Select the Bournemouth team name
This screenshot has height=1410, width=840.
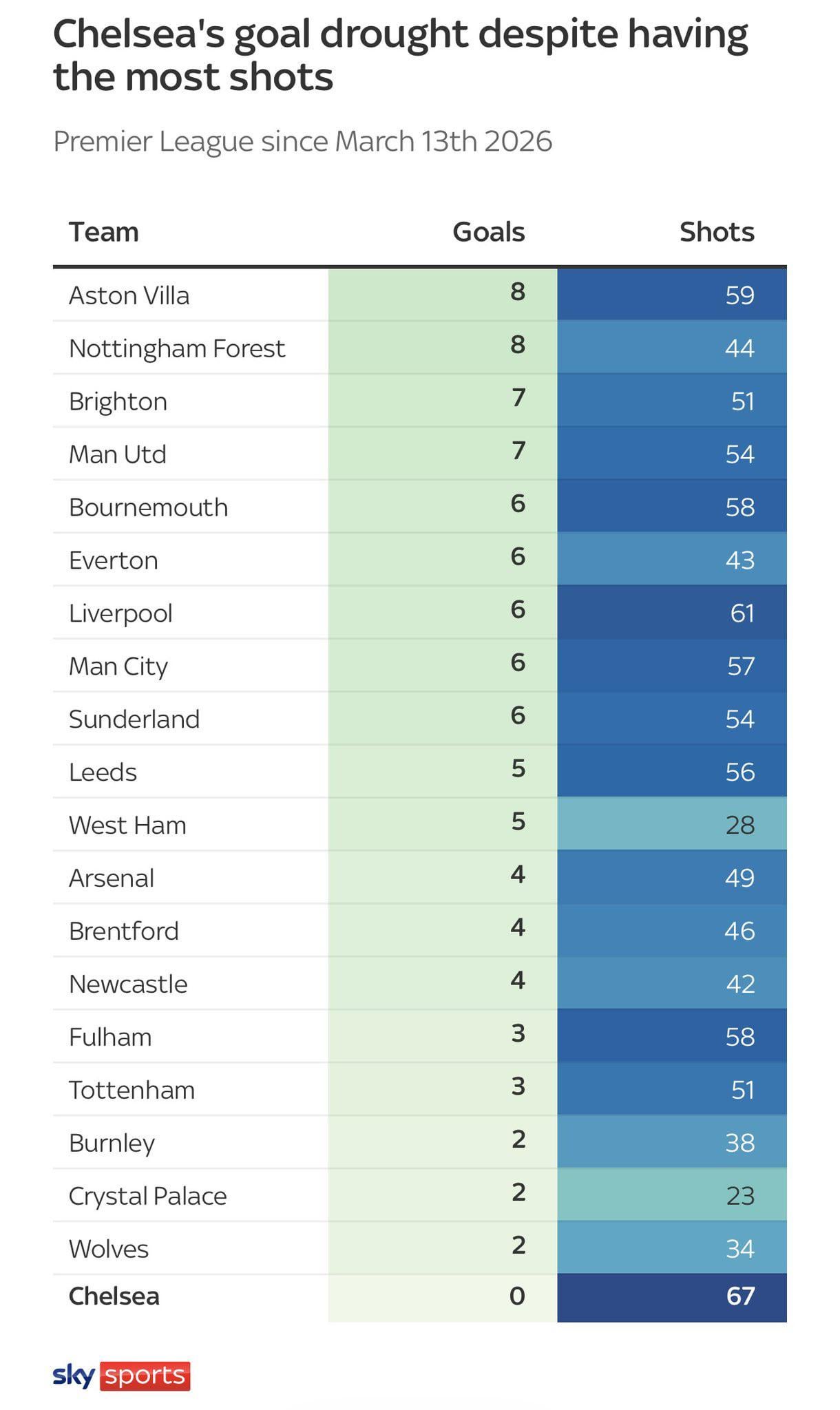pyautogui.click(x=148, y=507)
